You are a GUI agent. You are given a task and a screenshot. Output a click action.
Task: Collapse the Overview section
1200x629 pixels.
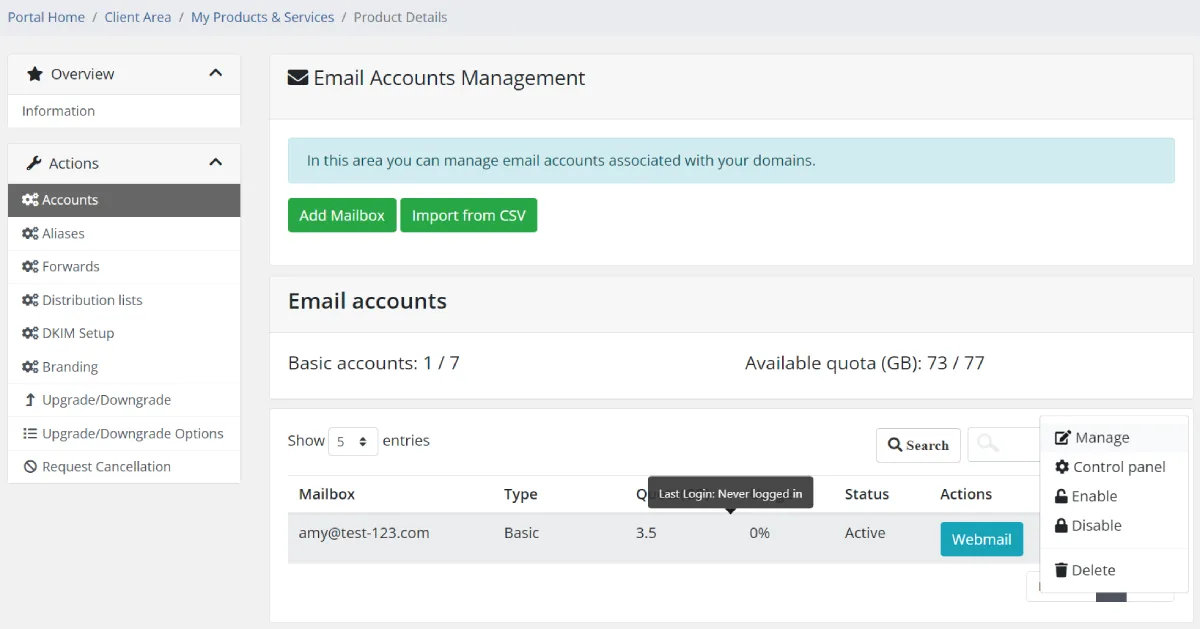click(215, 73)
